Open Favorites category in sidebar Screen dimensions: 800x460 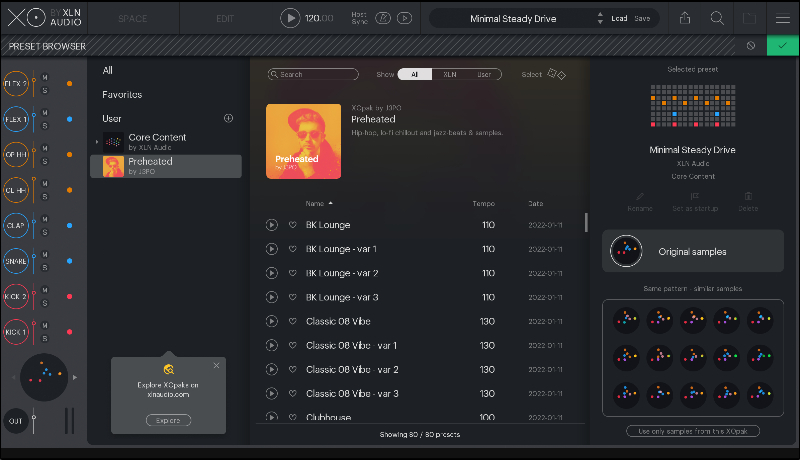pyautogui.click(x=122, y=94)
